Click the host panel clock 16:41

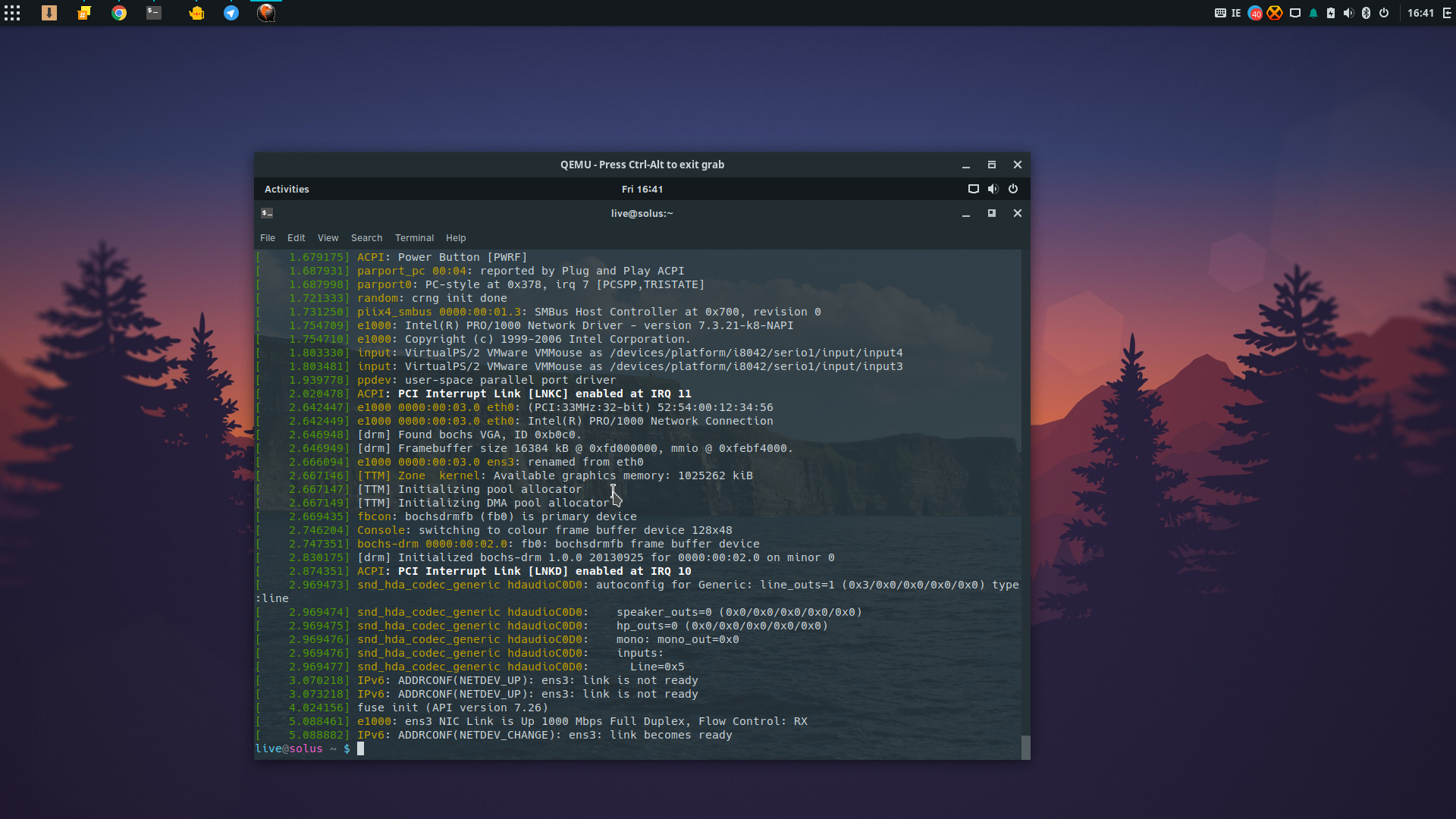point(1420,13)
